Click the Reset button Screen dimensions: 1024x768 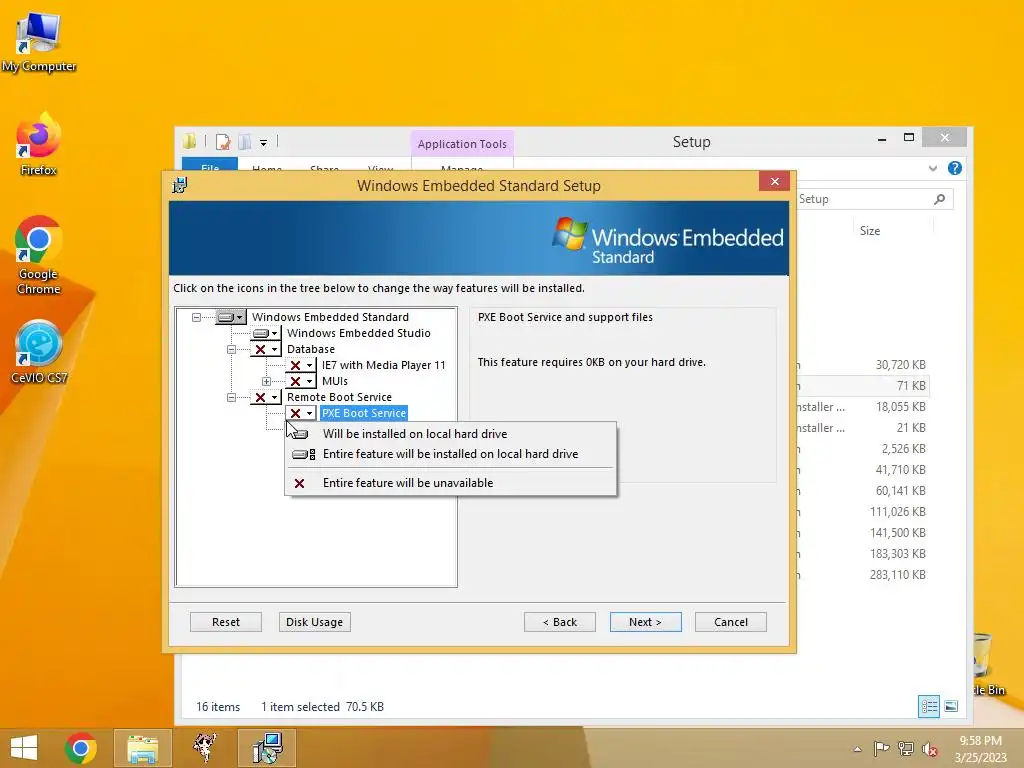click(226, 622)
